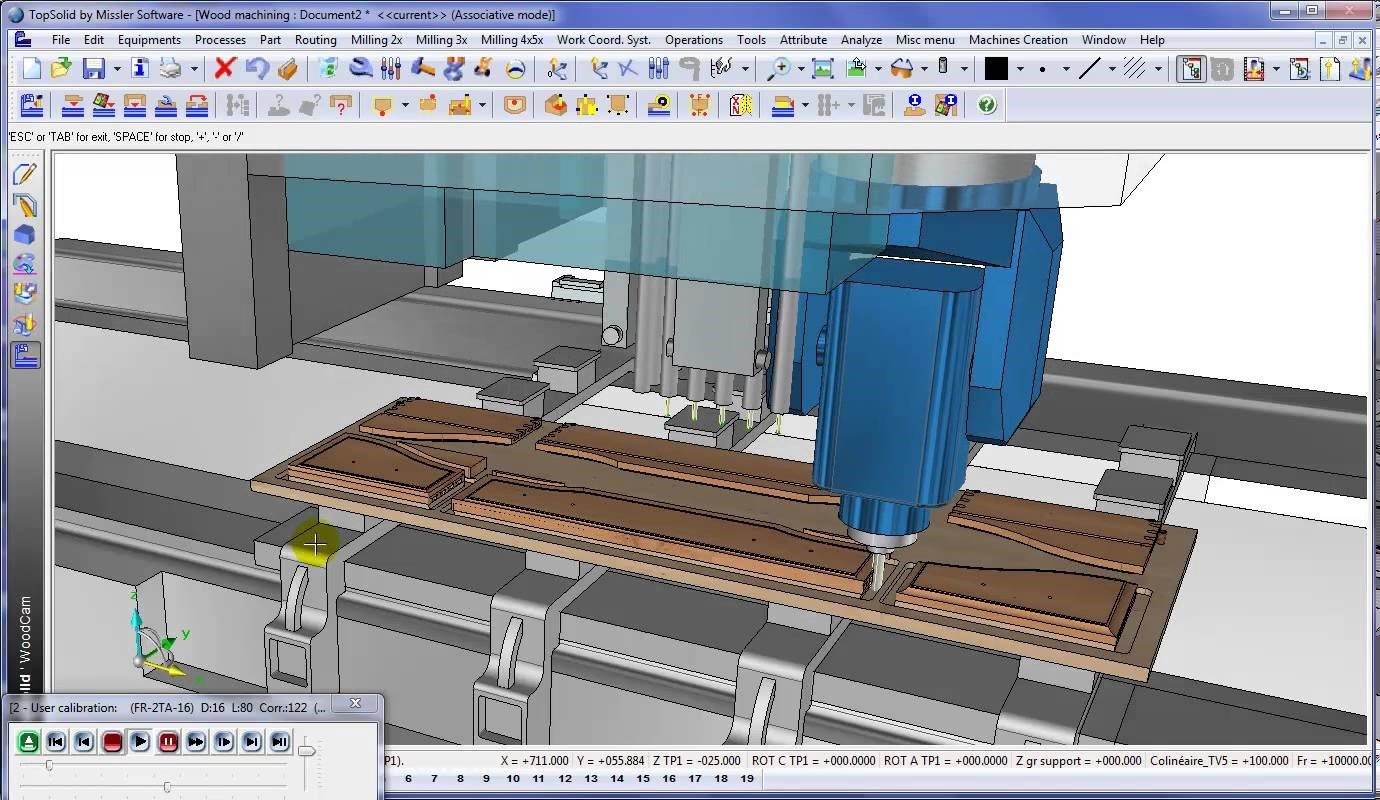
Task: Click the lower horizontal slider in the simulation panel
Action: pos(153,787)
